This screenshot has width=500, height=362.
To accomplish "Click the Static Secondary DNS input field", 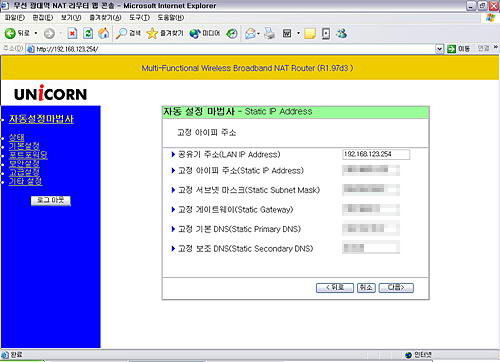I will tap(371, 248).
